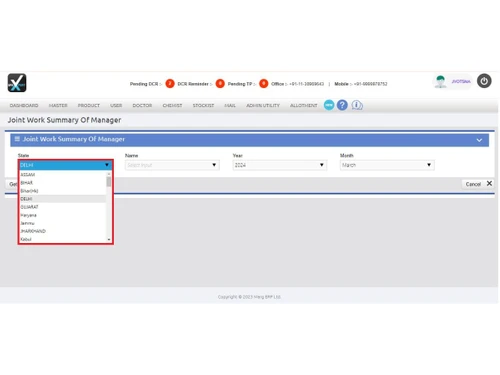
Task: Click the Pending DCR red count badge
Action: [x=170, y=83]
